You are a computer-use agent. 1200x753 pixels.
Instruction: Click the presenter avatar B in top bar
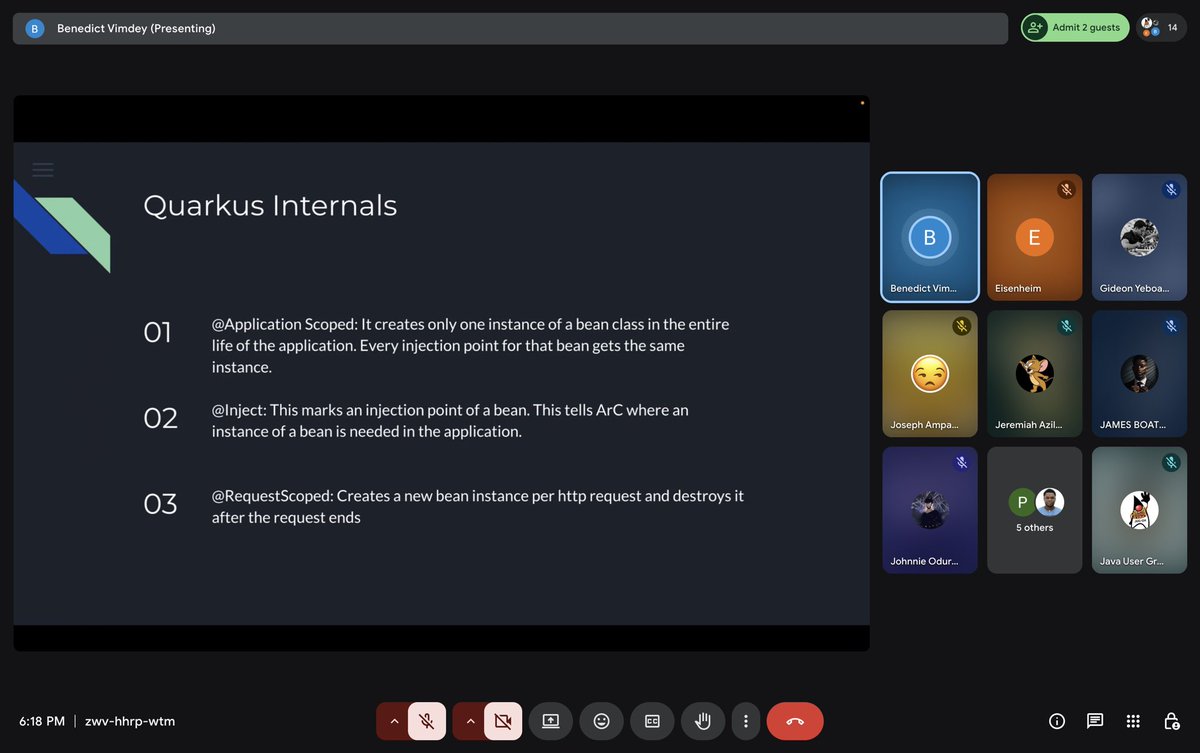[x=35, y=28]
